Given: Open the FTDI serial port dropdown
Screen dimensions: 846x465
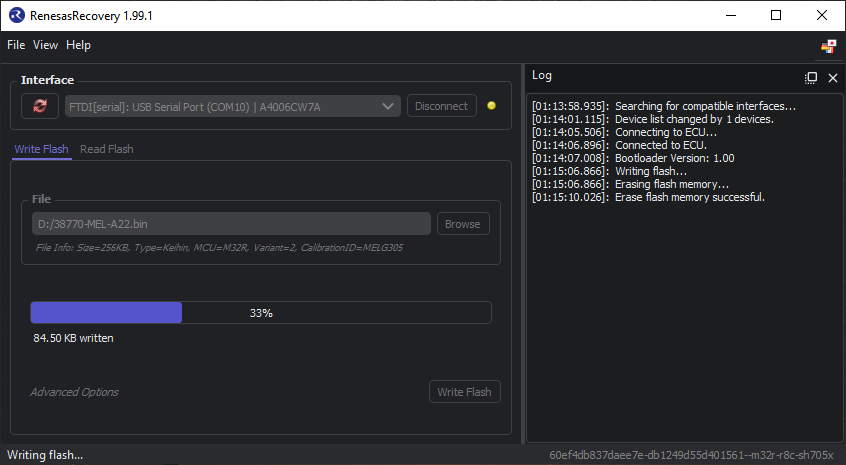Looking at the screenshot, I should (233, 106).
